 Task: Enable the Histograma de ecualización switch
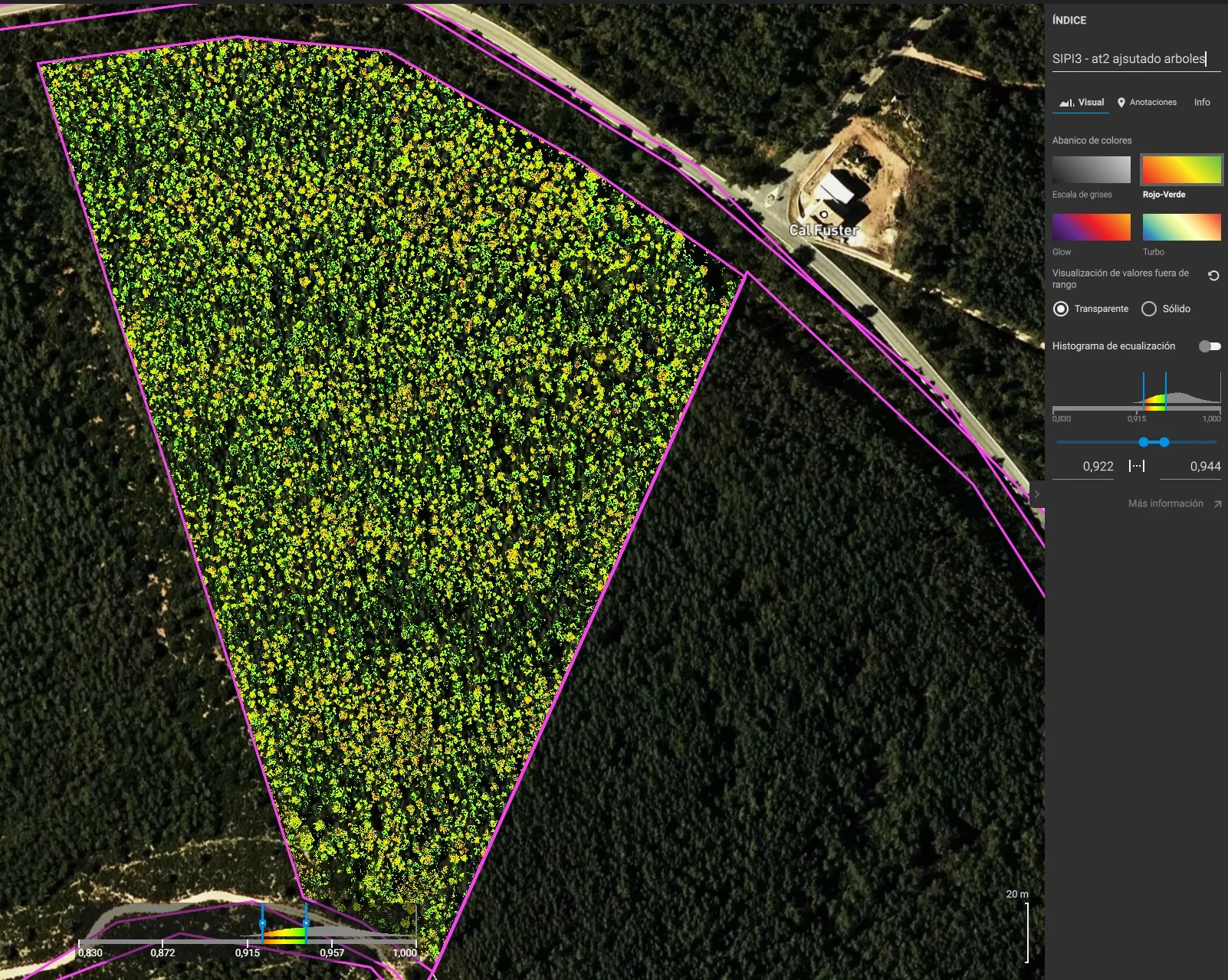click(x=1209, y=346)
